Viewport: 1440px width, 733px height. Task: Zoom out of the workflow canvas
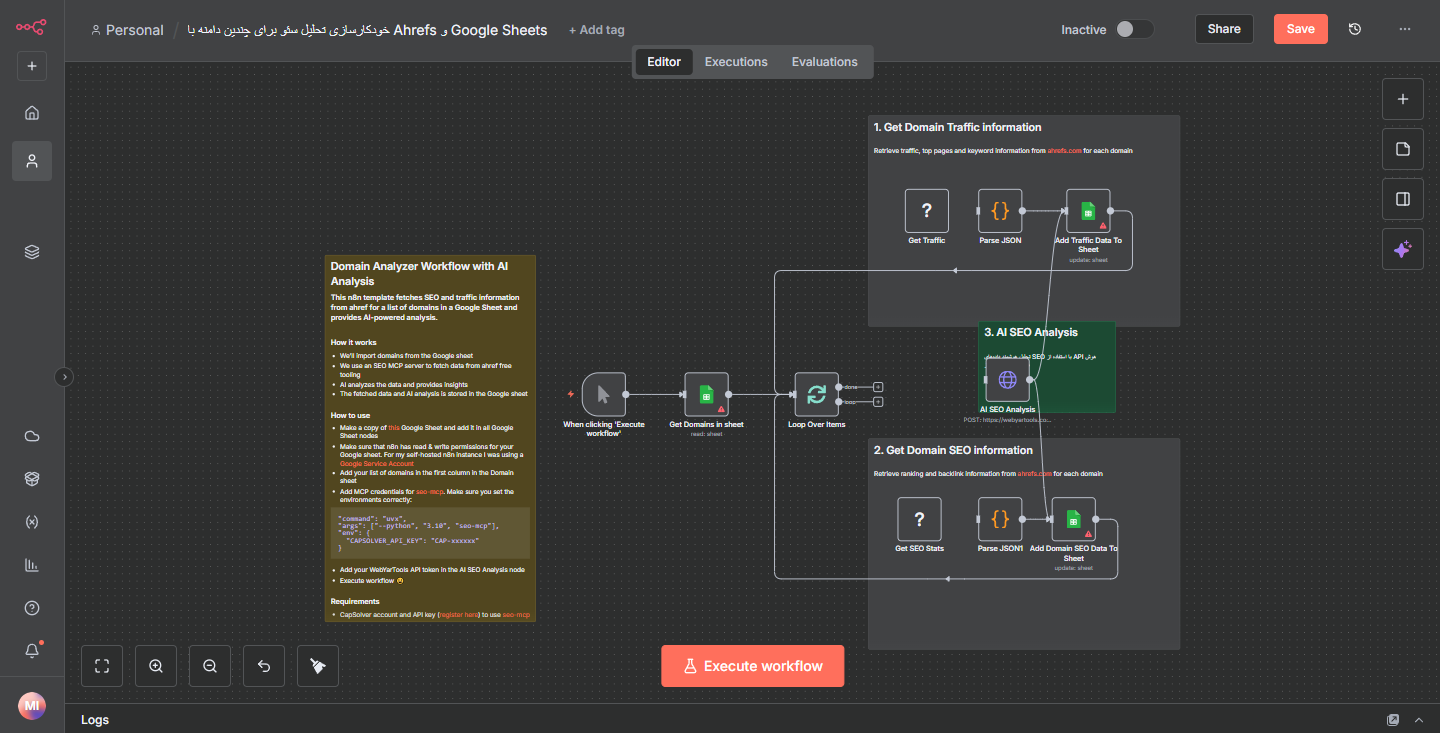(210, 666)
